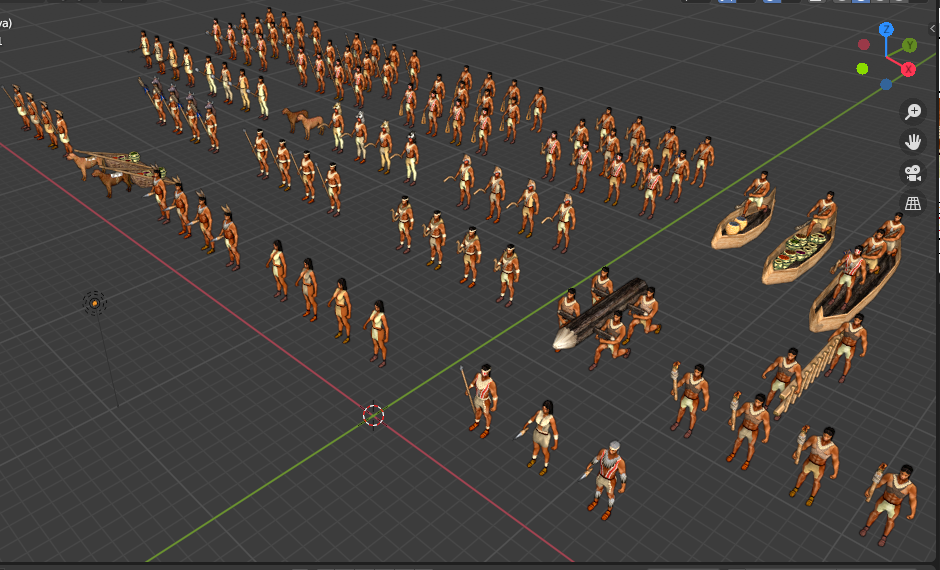Select the battering ram log model
Viewport: 940px width, 570px height.
tap(599, 312)
